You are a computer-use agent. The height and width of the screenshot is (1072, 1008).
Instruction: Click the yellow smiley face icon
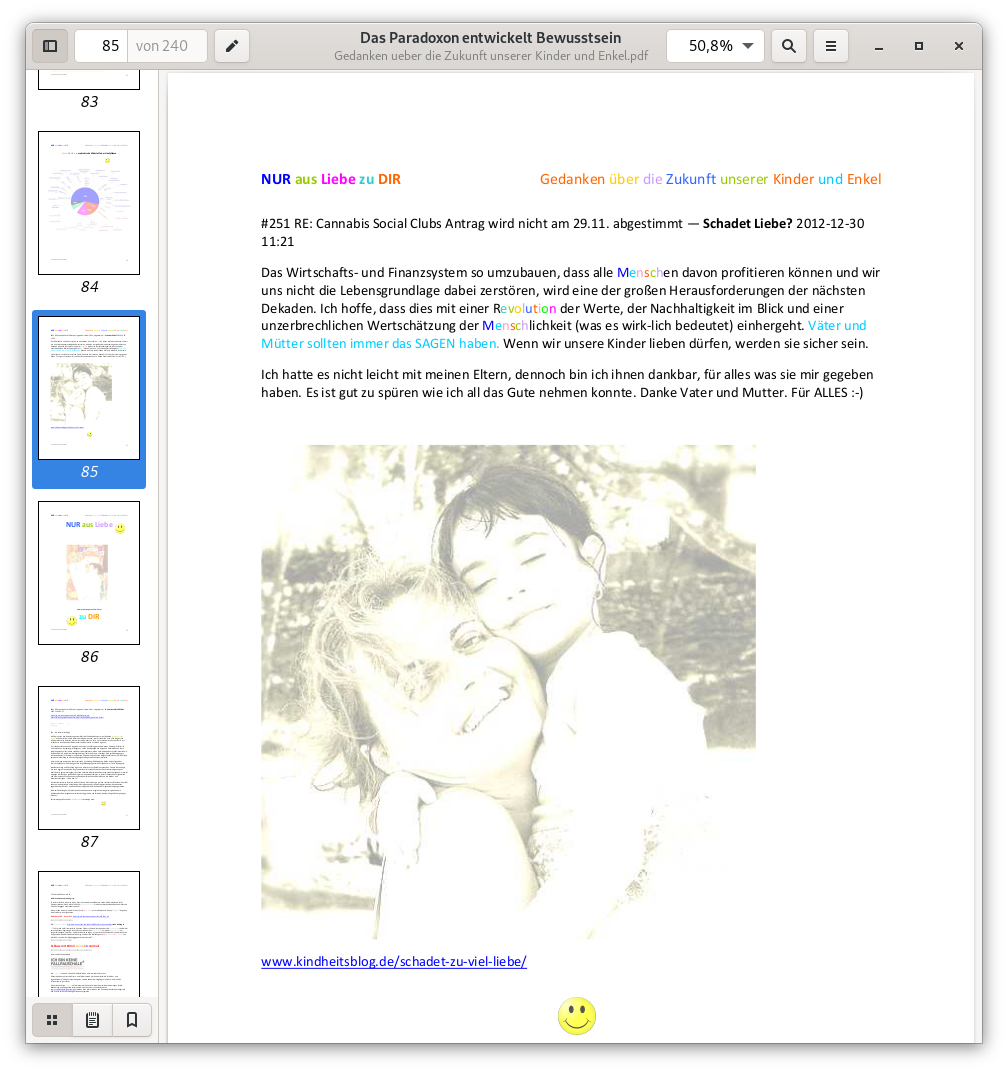[577, 1016]
